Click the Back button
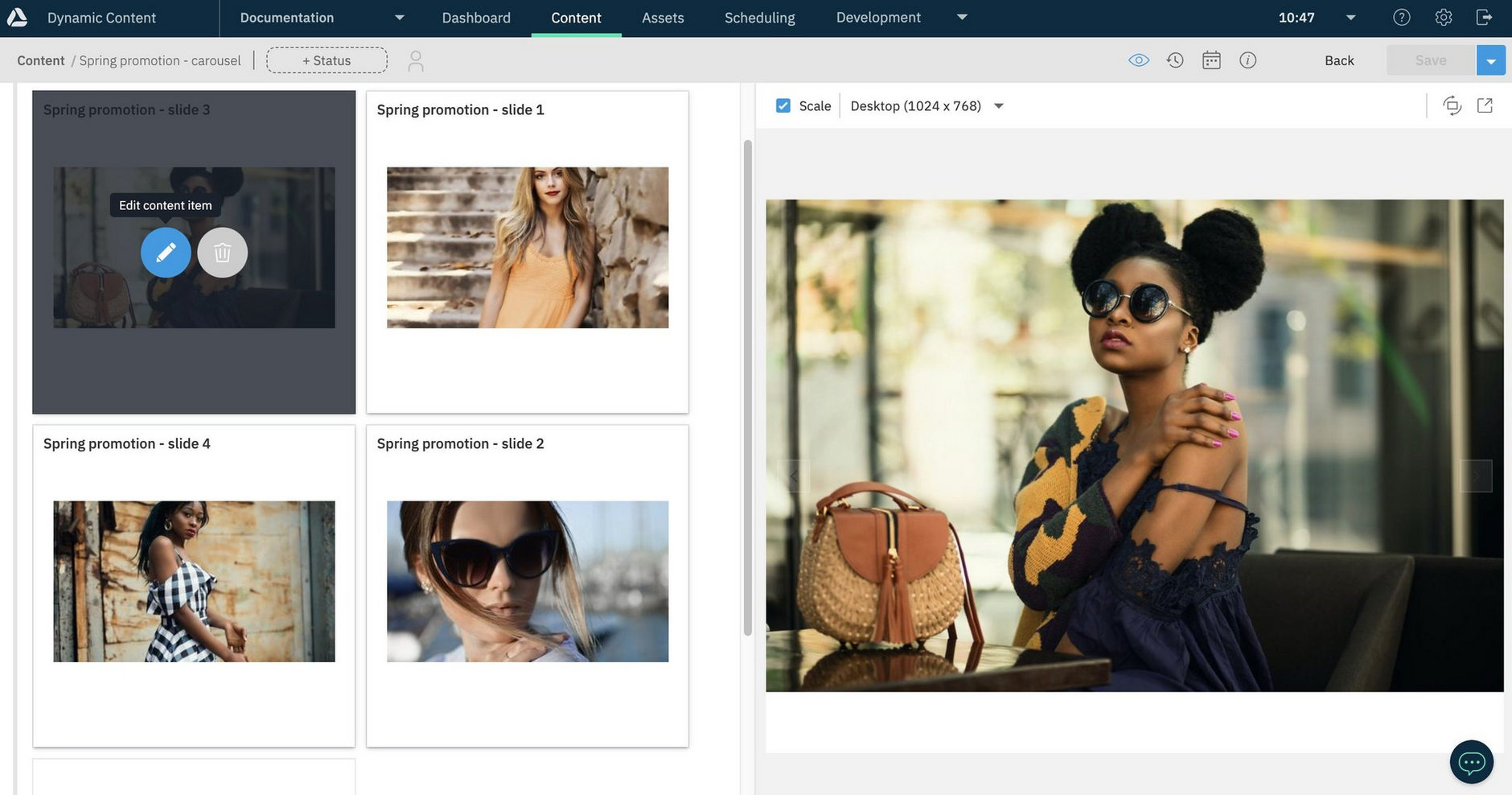 click(x=1339, y=60)
